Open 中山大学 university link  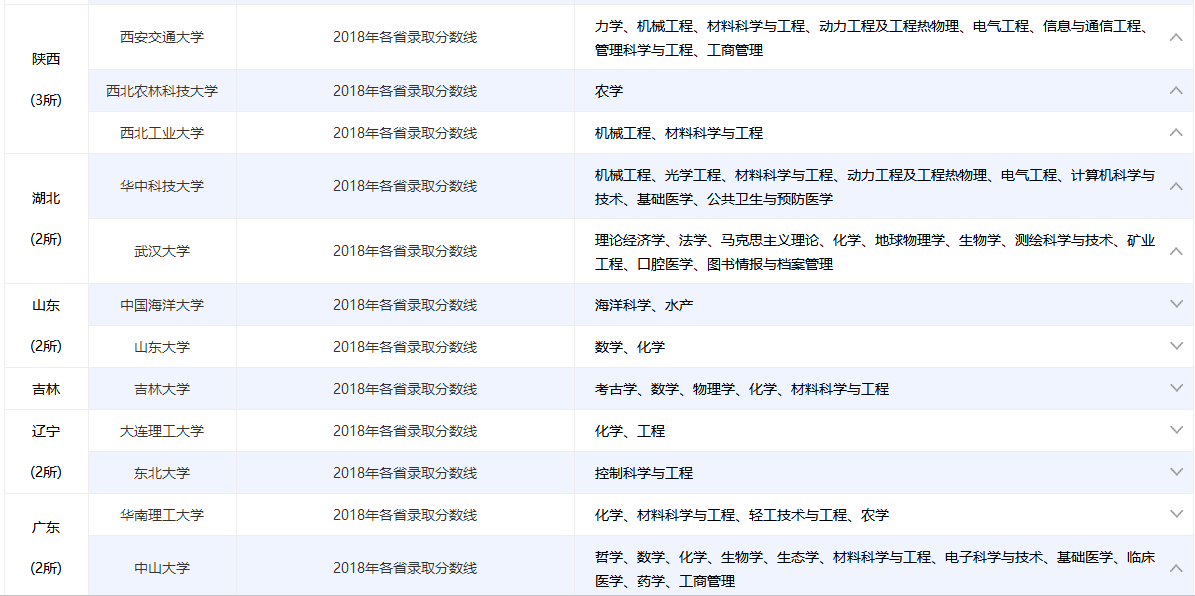coord(162,568)
